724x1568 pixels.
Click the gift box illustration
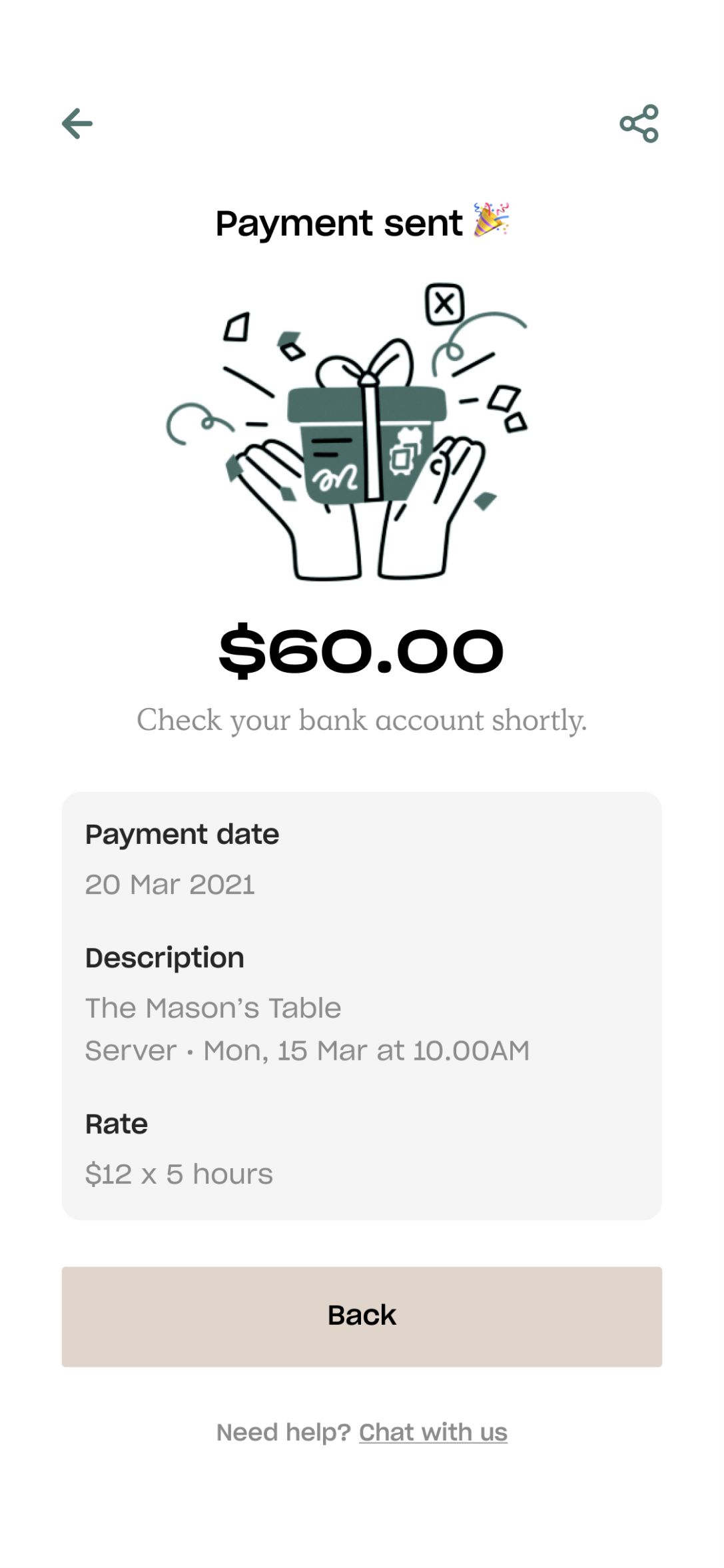[366, 440]
